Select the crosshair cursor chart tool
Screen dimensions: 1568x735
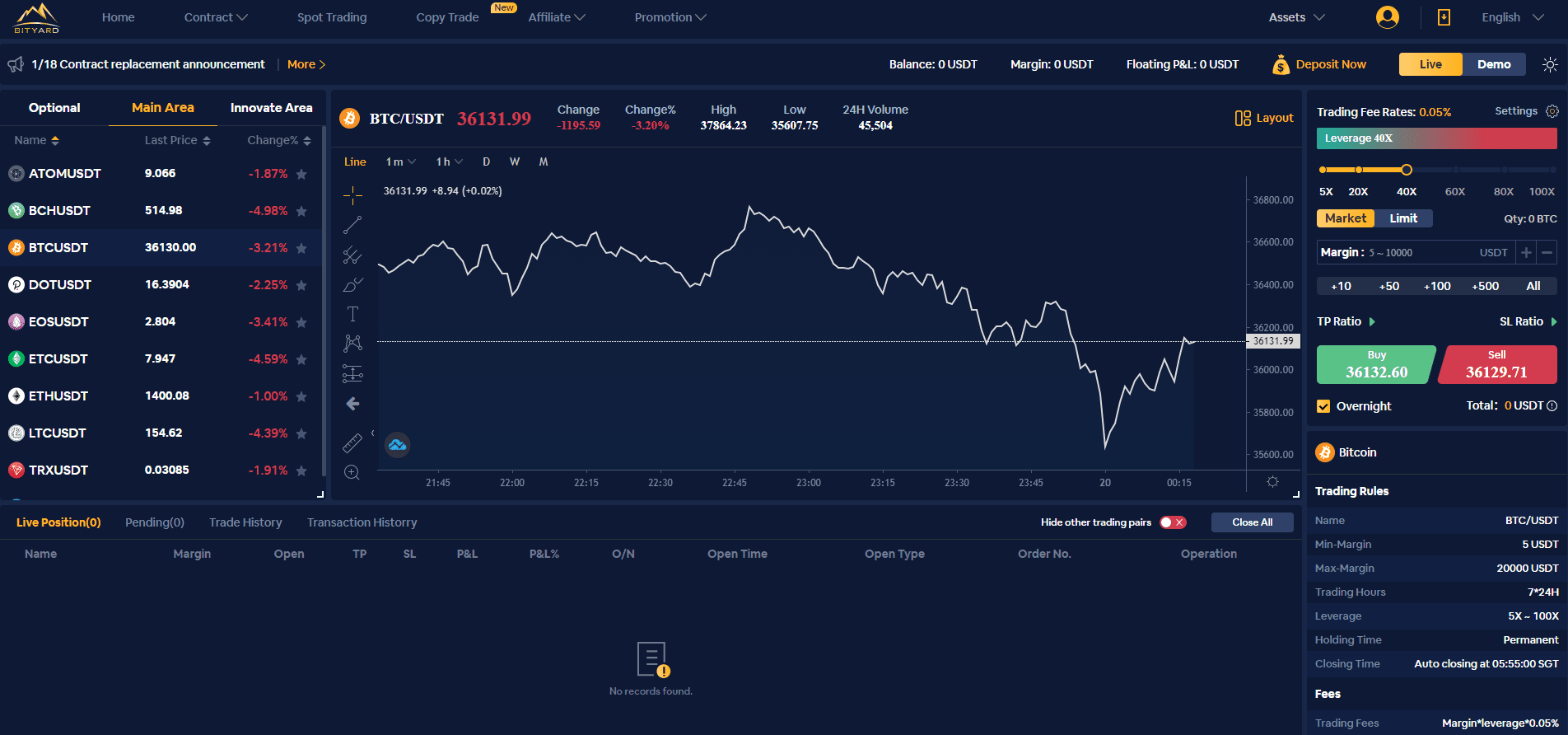coord(352,195)
